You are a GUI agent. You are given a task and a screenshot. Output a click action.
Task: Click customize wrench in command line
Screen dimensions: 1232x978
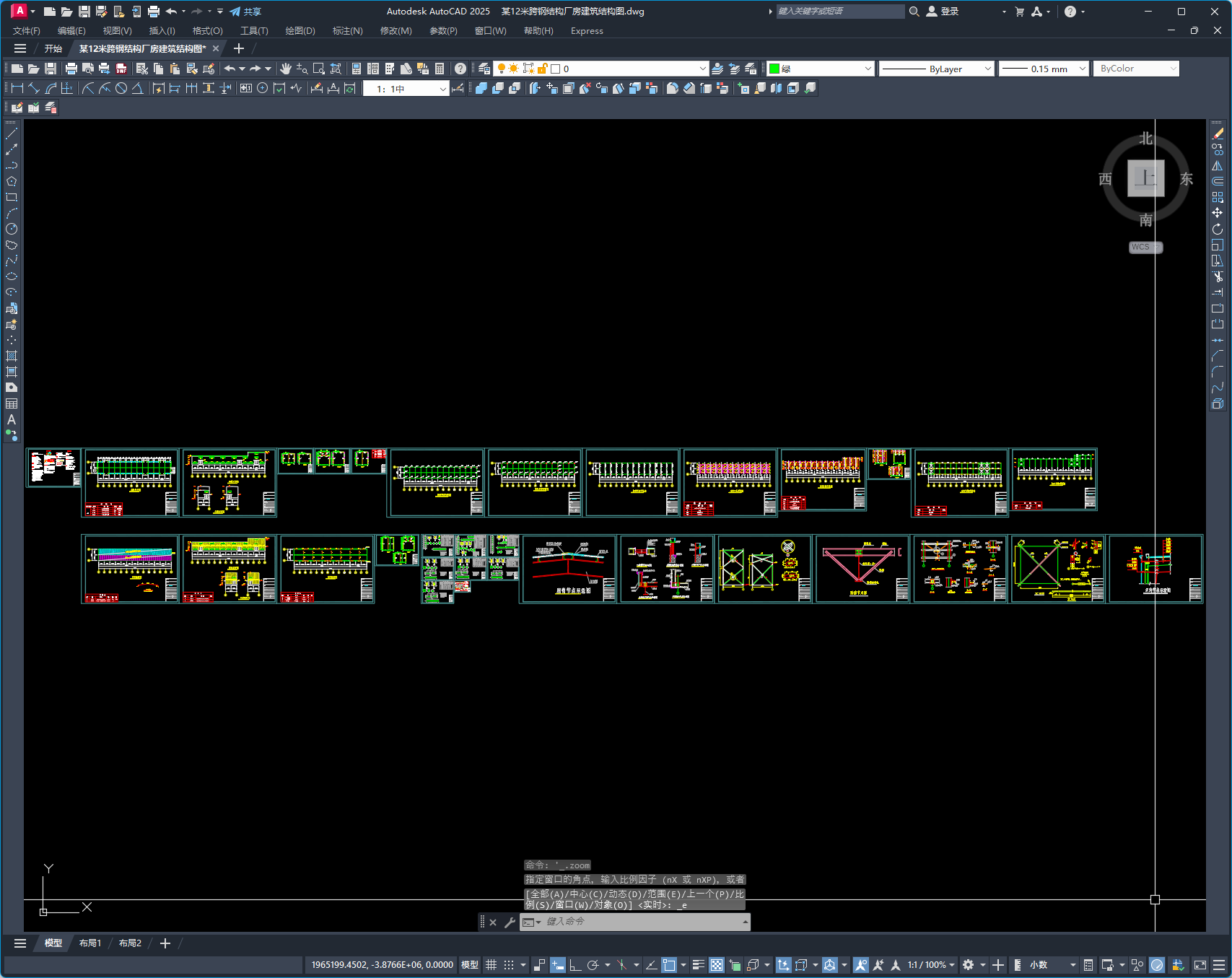click(510, 922)
